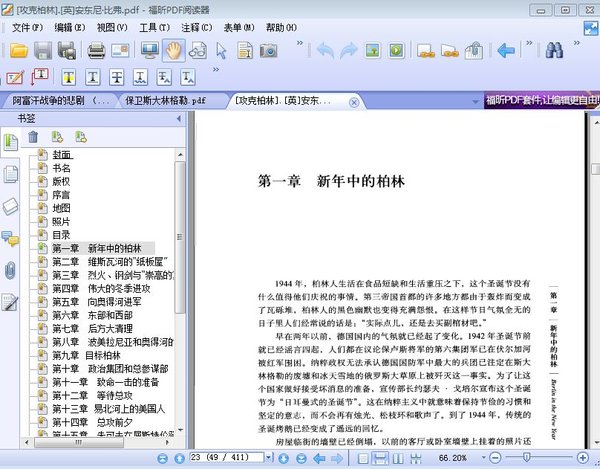Viewport: 600px width, 469px height.
Task: Open the Layers panel in the sidebar
Action: pos(10,207)
